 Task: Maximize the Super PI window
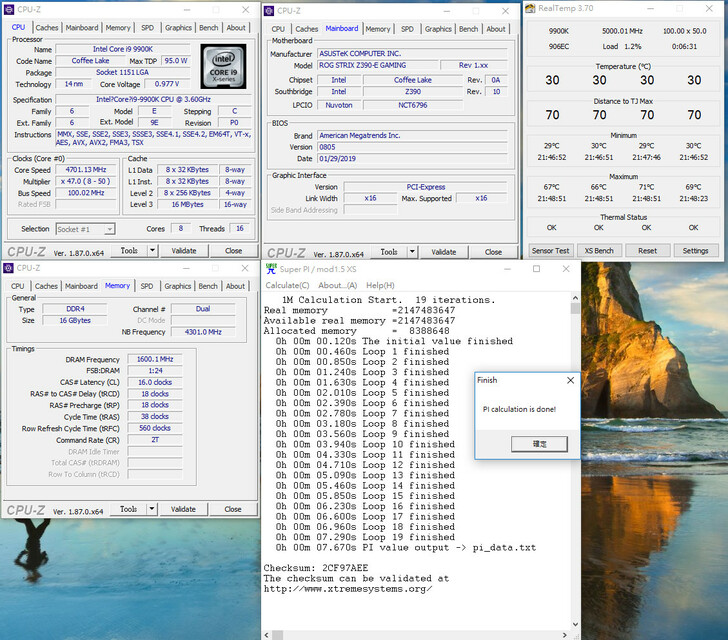(x=536, y=269)
